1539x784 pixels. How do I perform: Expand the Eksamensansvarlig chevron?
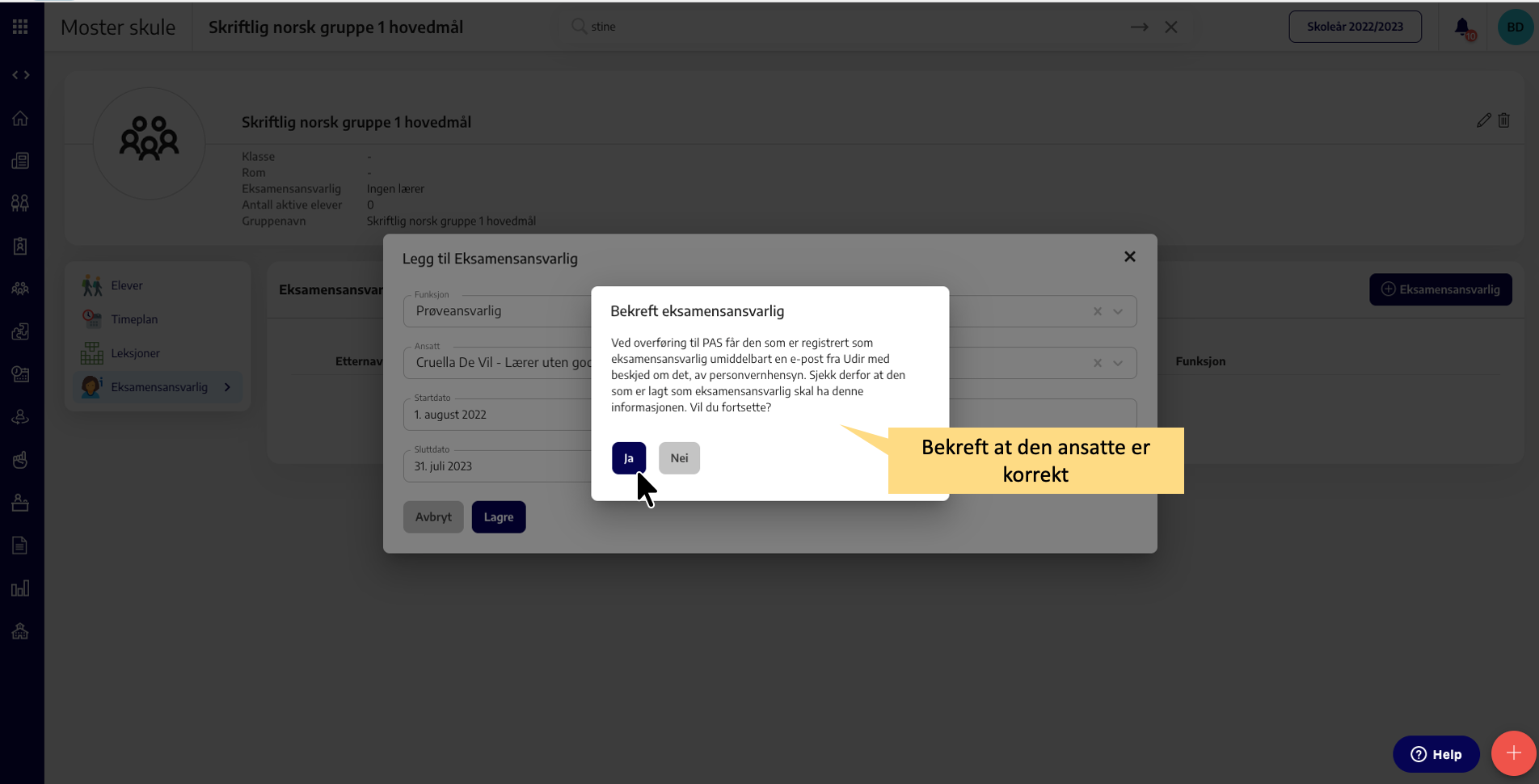(228, 387)
